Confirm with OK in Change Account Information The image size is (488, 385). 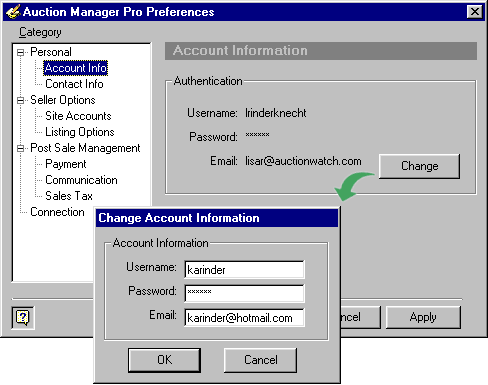point(164,360)
